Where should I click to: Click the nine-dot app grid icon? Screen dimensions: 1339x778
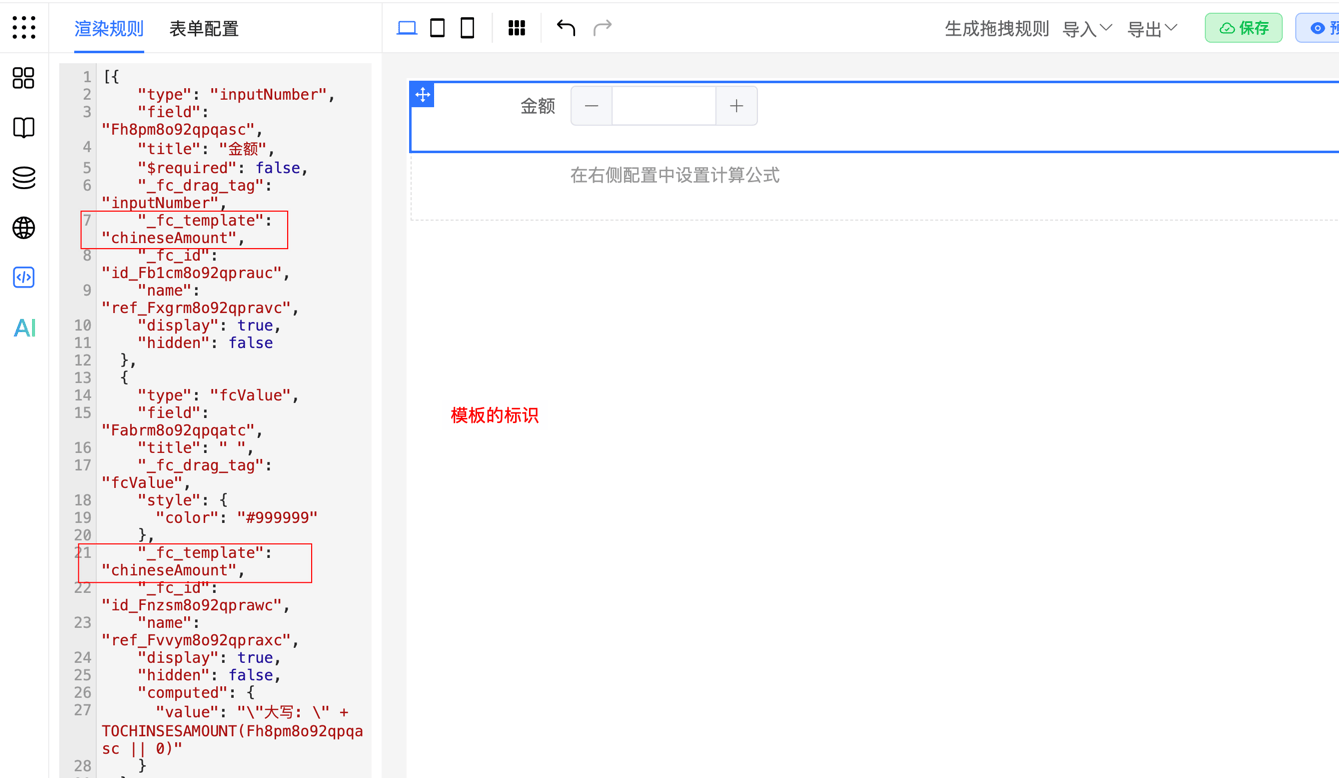point(24,28)
